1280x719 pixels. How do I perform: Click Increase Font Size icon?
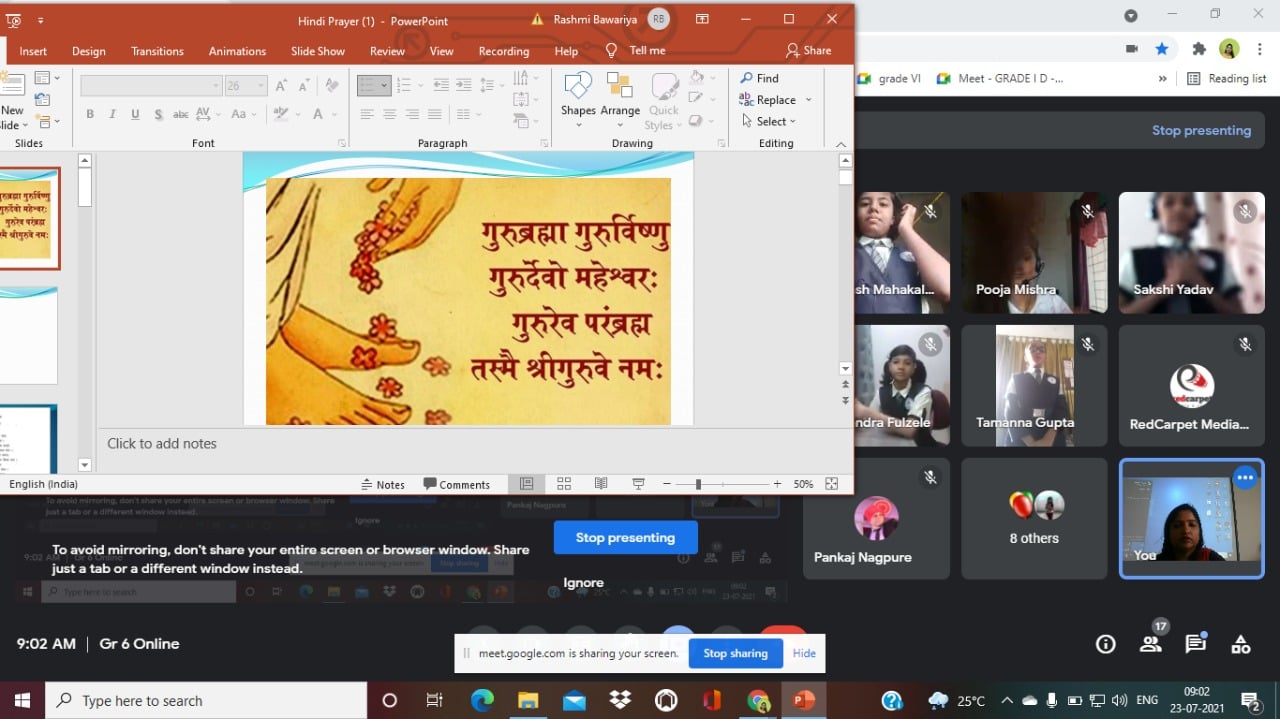(x=281, y=86)
